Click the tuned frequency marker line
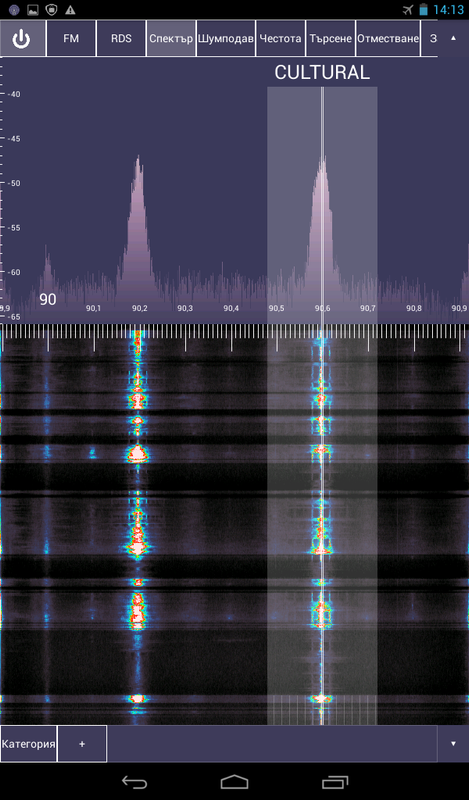The width and height of the screenshot is (469, 800). [322, 406]
